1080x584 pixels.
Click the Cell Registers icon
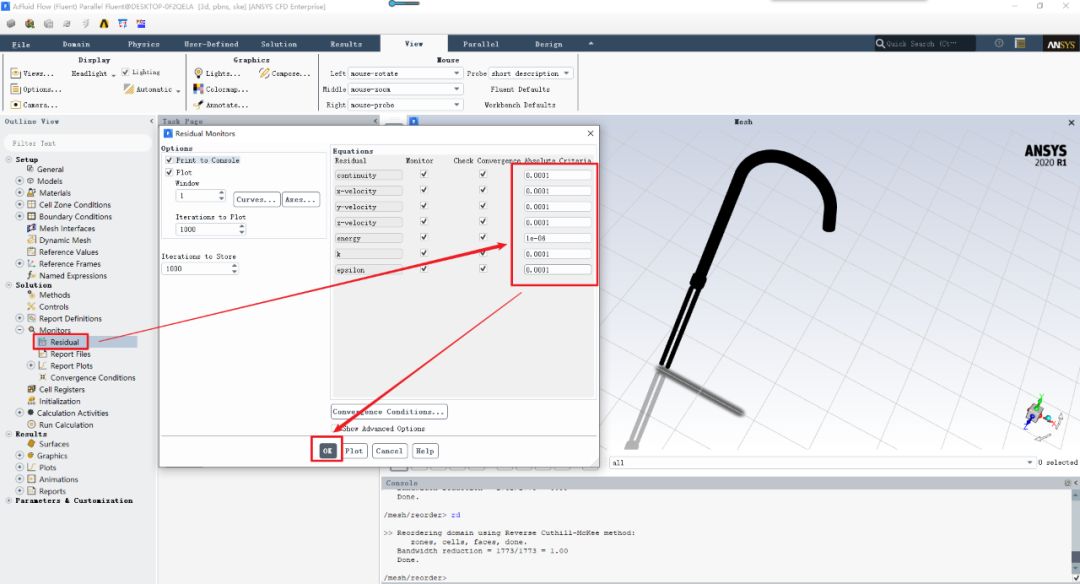tap(31, 389)
